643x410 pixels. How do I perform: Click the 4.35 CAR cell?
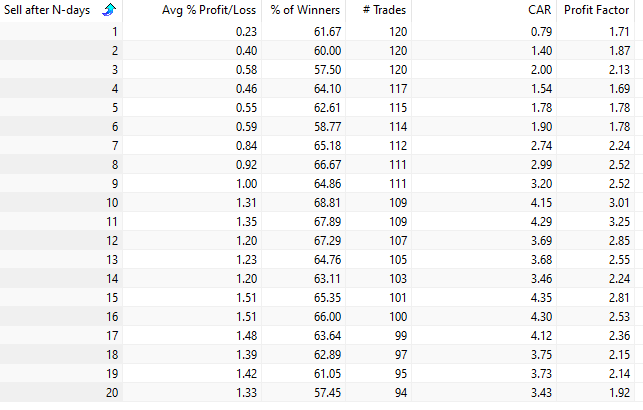(x=484, y=298)
